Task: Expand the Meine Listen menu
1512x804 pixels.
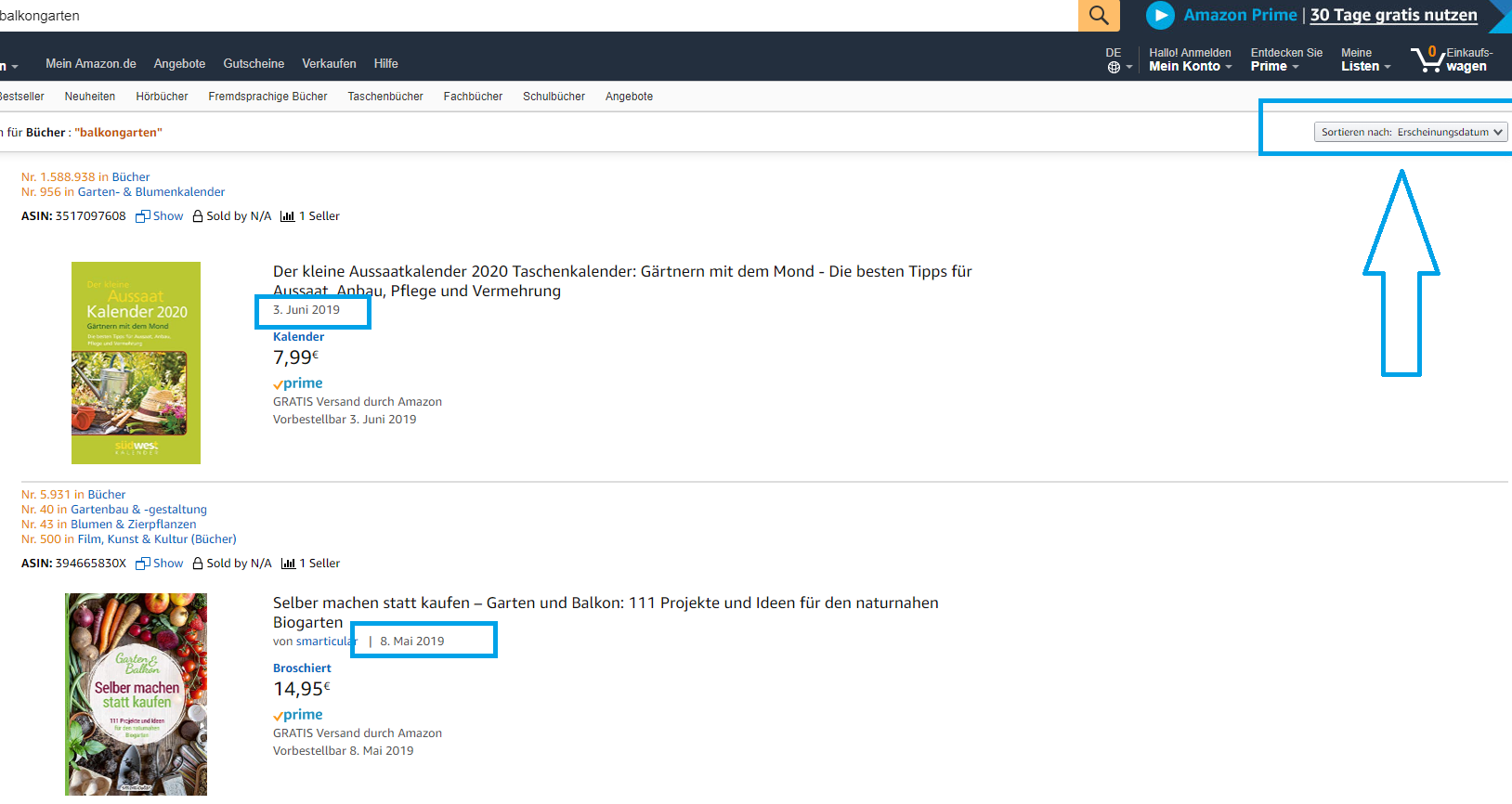Action: (x=1365, y=59)
